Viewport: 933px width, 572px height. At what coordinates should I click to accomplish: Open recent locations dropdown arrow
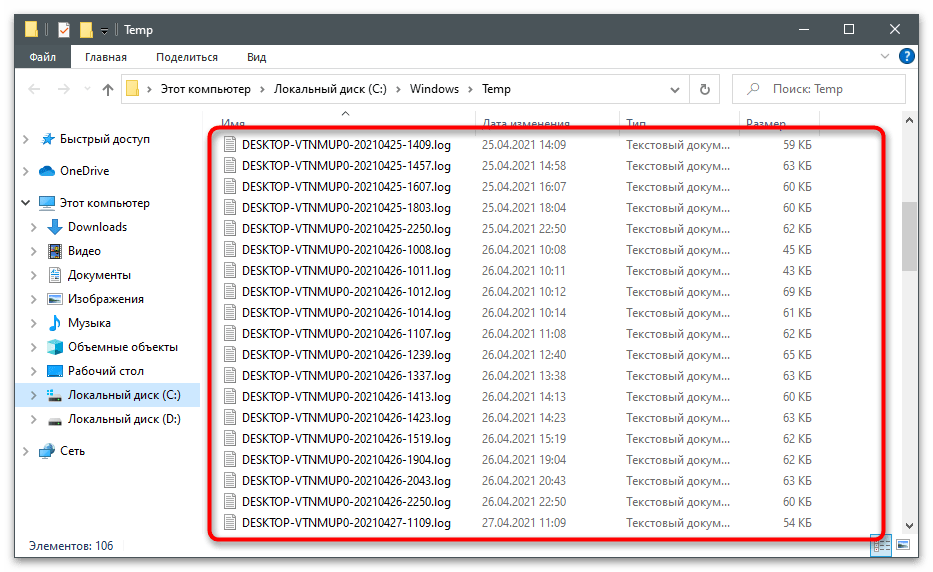pyautogui.click(x=87, y=89)
